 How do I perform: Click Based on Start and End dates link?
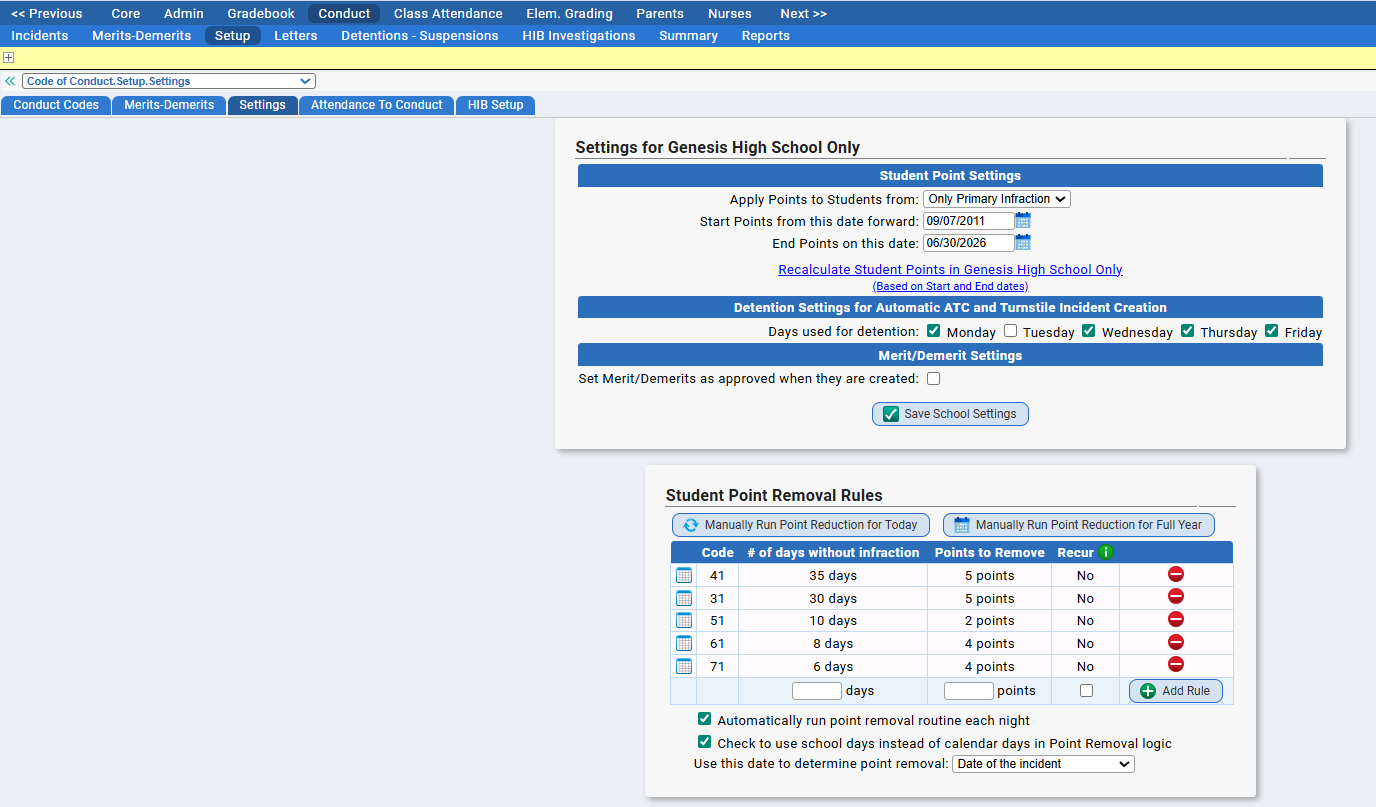pyautogui.click(x=950, y=286)
